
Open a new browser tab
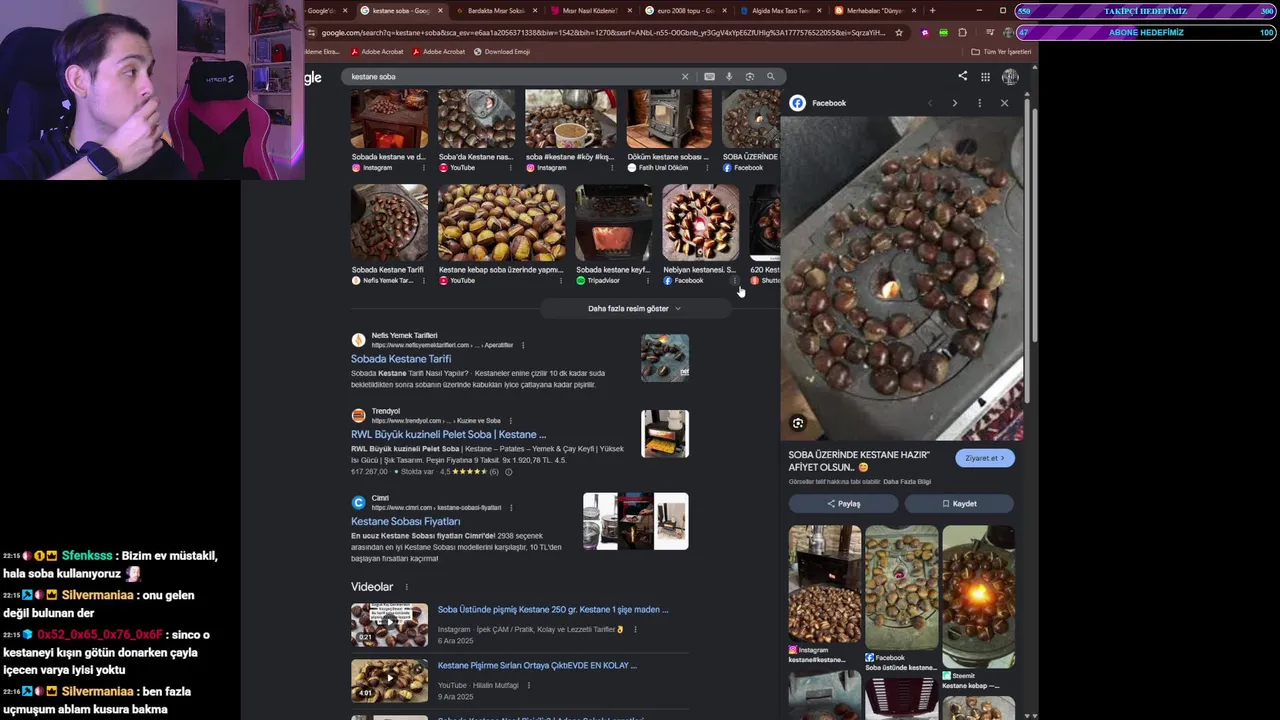click(932, 11)
